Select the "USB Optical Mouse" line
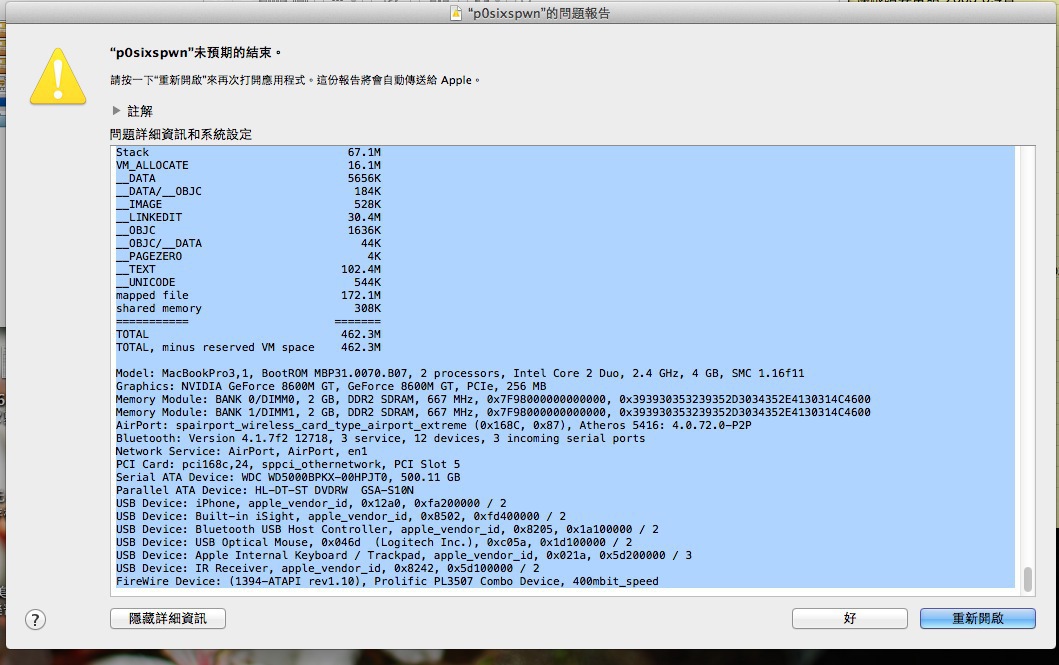Image resolution: width=1059 pixels, height=665 pixels. (x=374, y=542)
